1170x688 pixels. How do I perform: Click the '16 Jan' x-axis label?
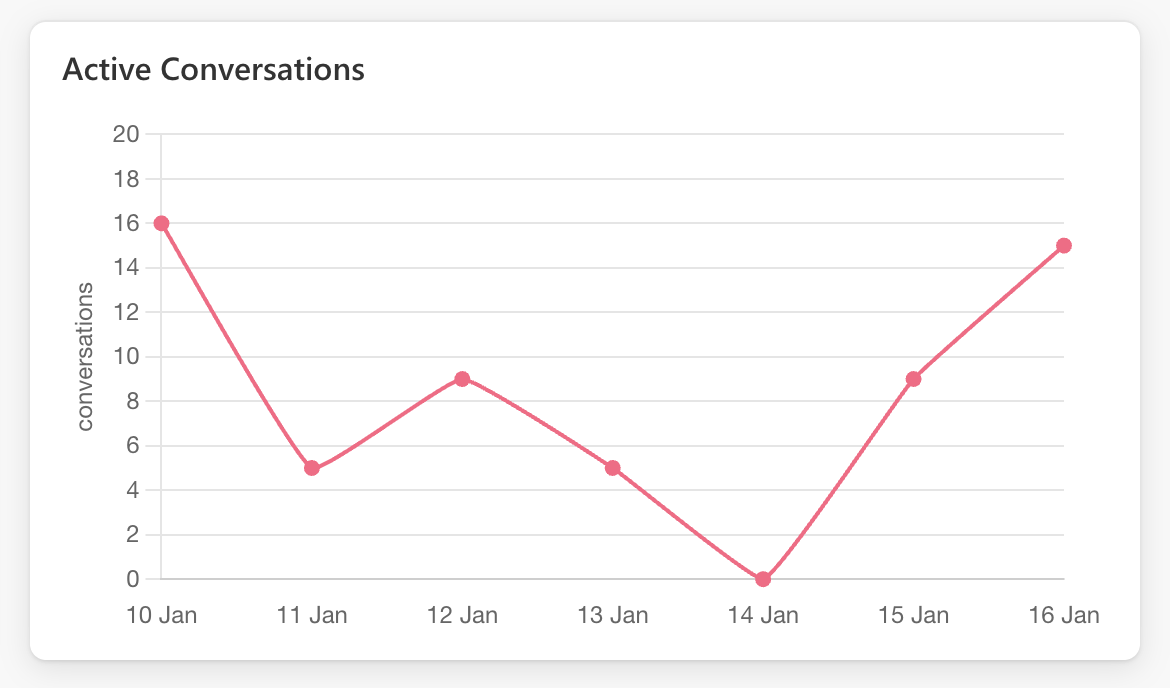tap(1064, 615)
